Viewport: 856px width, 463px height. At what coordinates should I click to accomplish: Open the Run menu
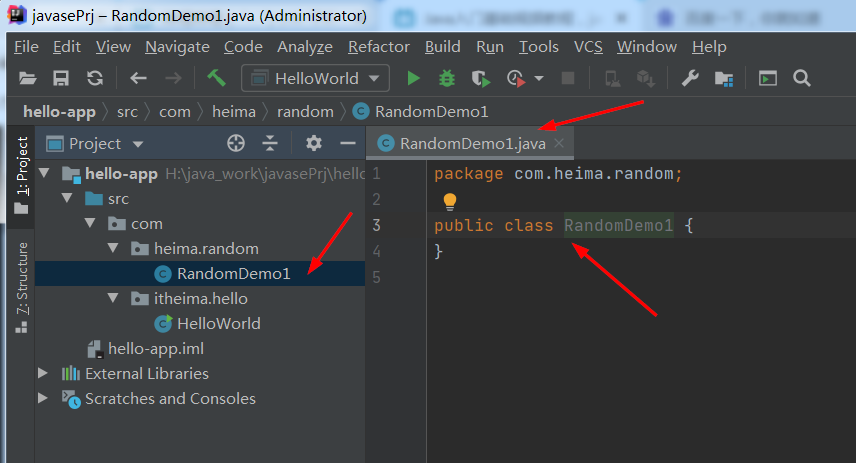pos(490,47)
